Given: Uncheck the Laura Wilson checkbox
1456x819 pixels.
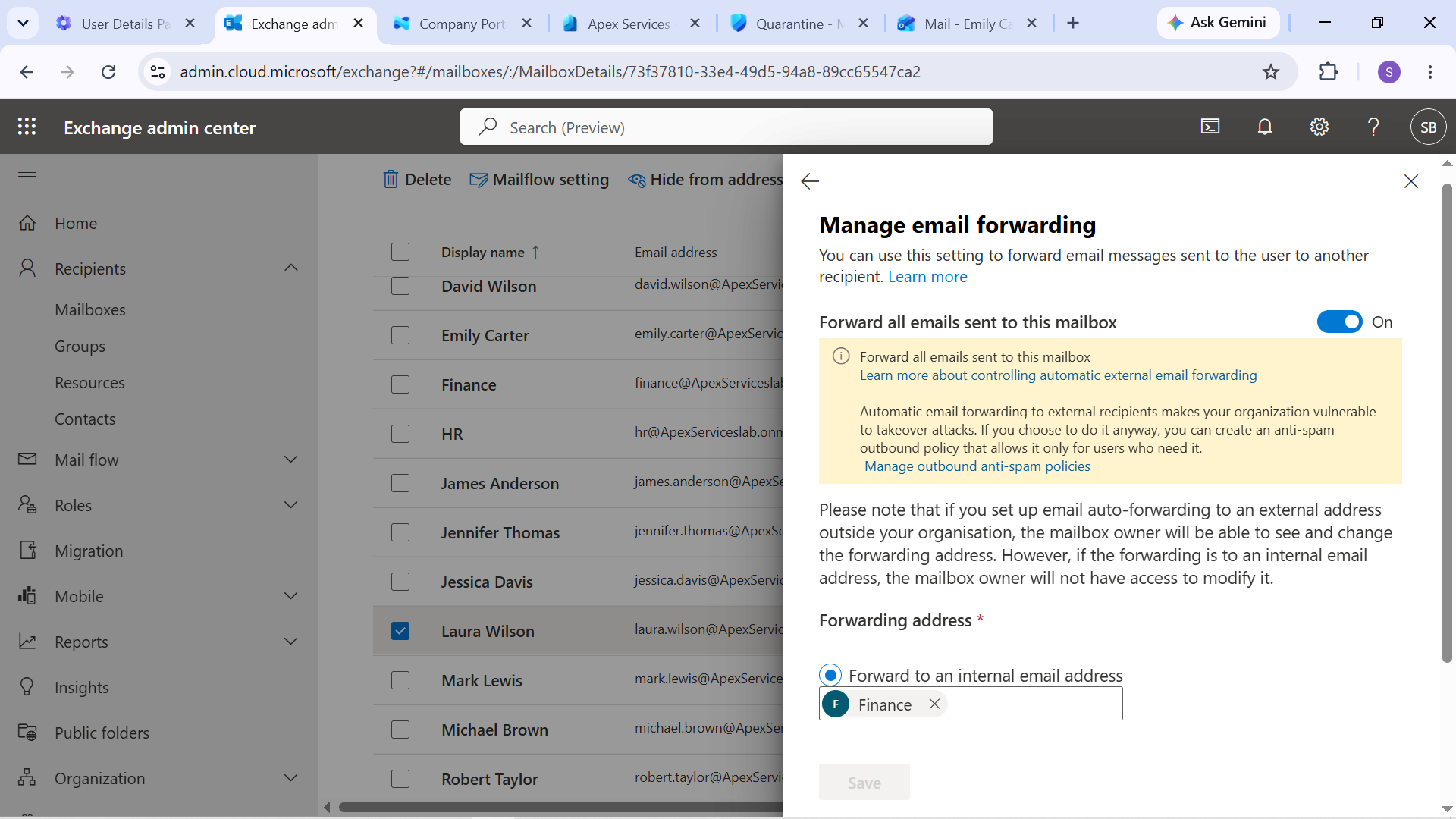Looking at the screenshot, I should (400, 631).
